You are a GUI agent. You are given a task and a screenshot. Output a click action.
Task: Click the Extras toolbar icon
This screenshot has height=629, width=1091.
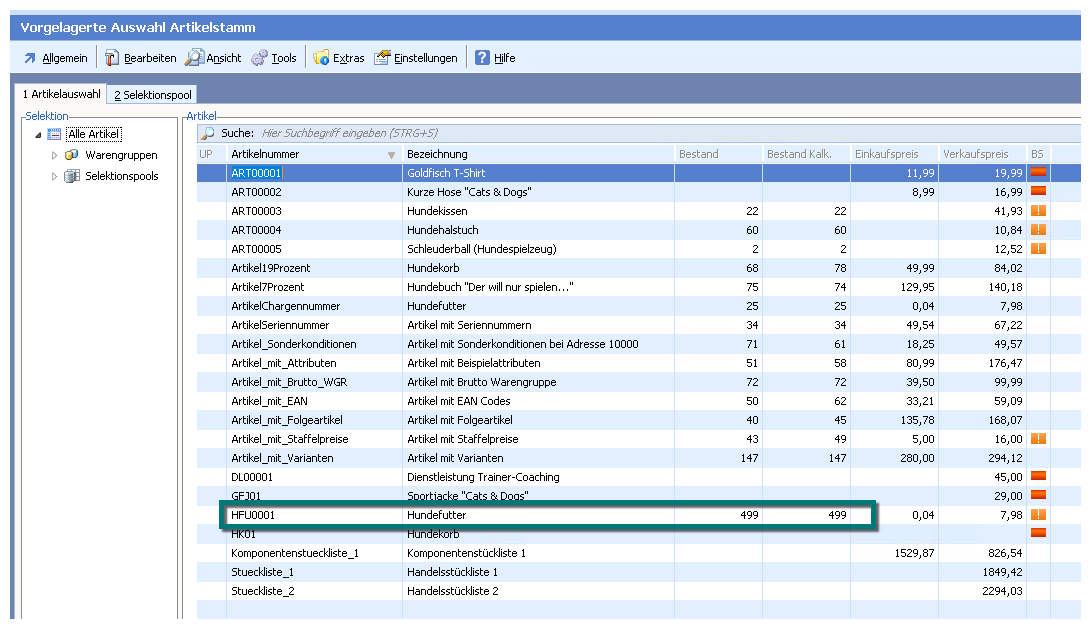click(321, 58)
